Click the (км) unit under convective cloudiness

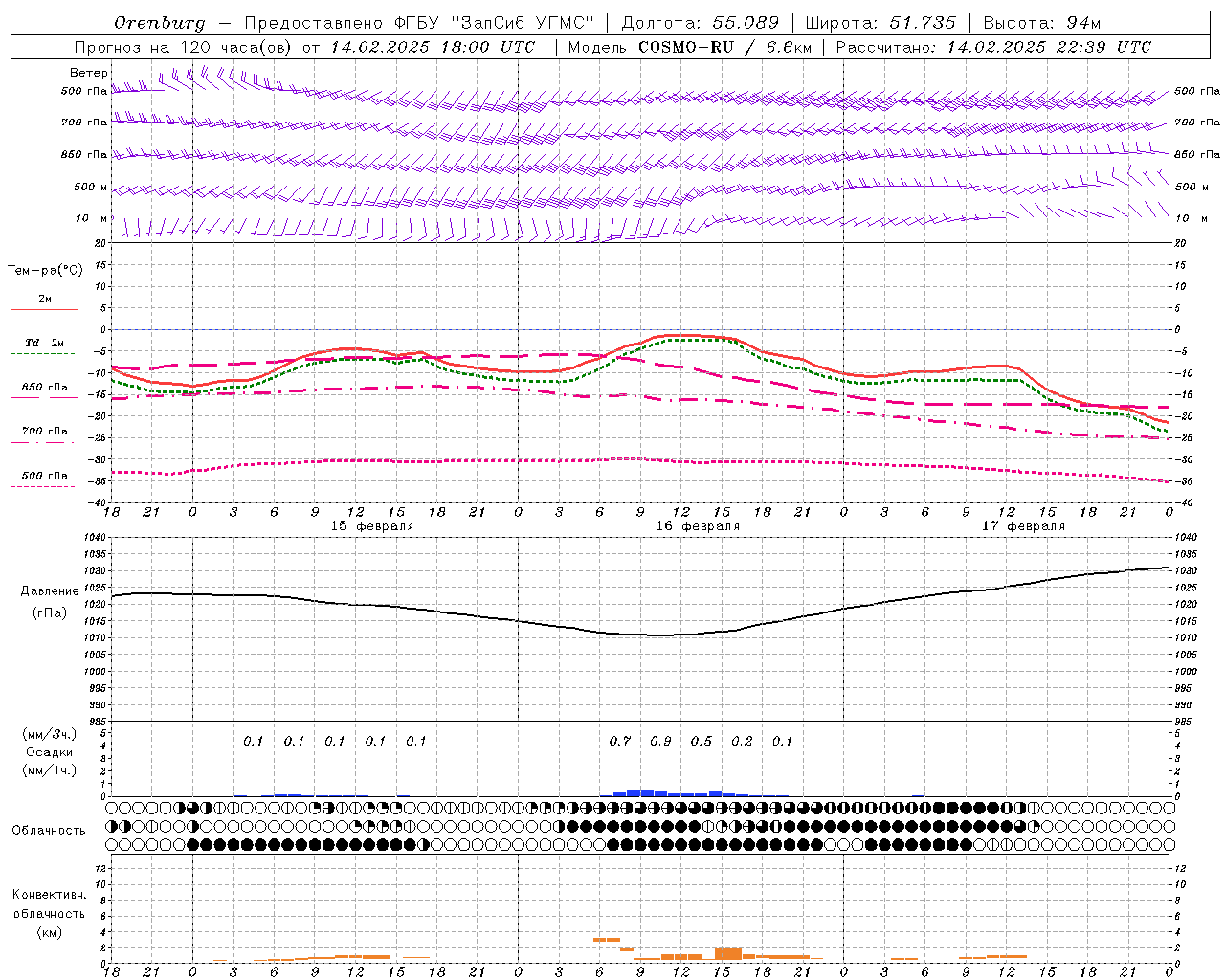click(x=49, y=932)
